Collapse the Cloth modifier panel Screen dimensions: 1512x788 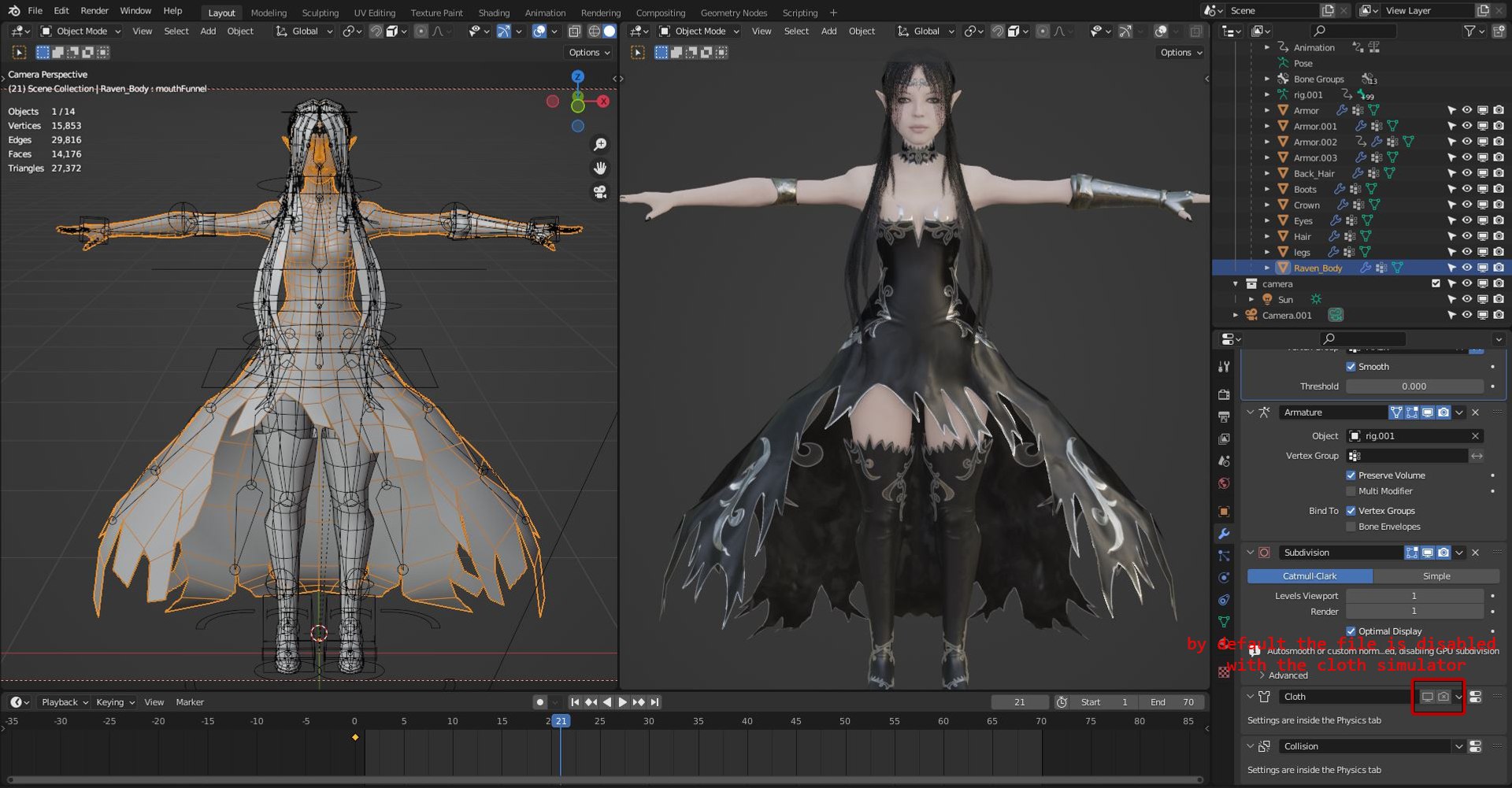1251,697
